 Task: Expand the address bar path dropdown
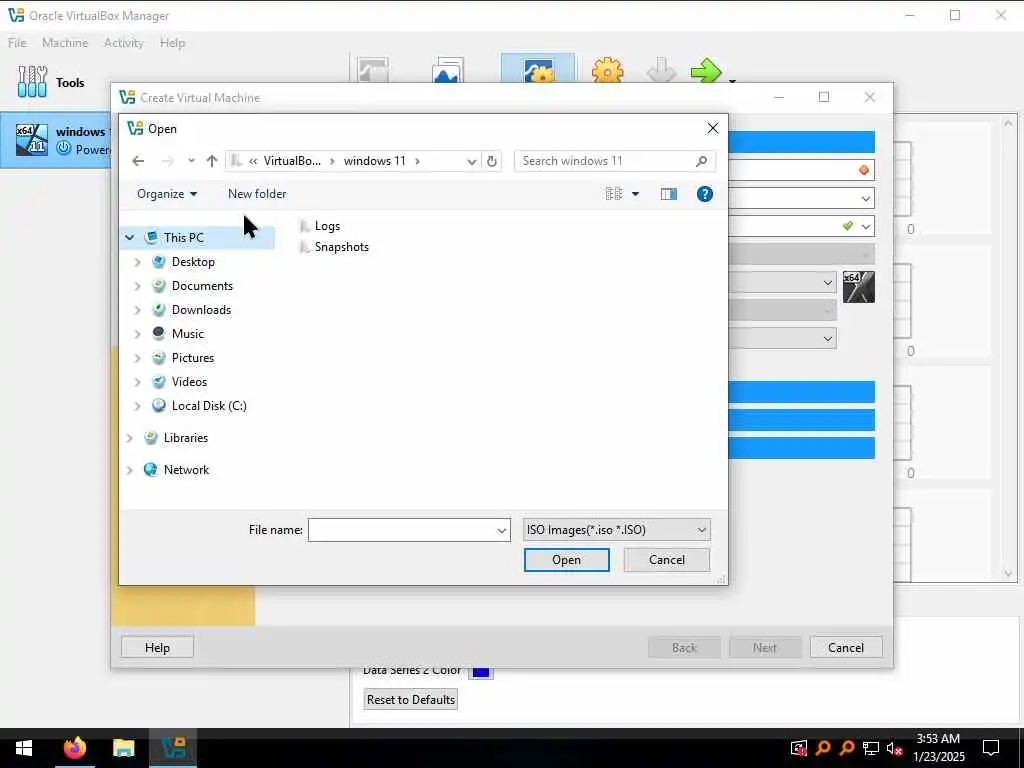472,161
